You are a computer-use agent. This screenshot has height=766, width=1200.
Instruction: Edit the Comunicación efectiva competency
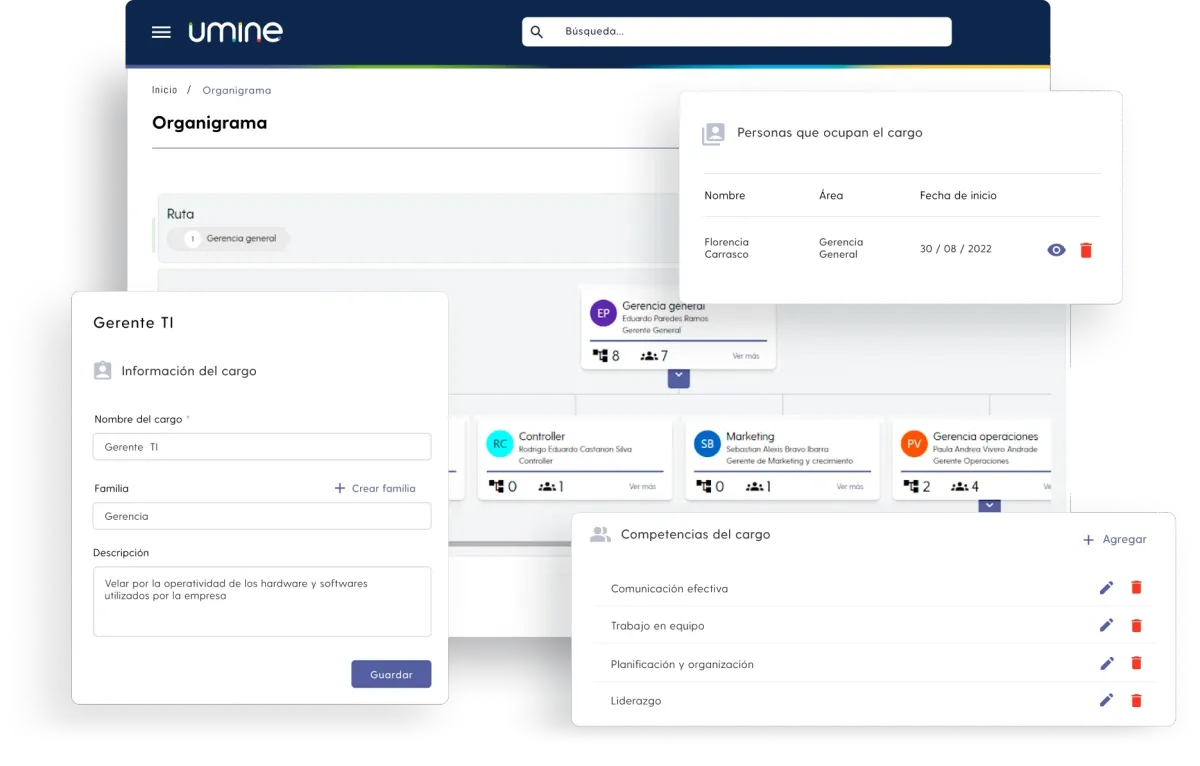1106,588
